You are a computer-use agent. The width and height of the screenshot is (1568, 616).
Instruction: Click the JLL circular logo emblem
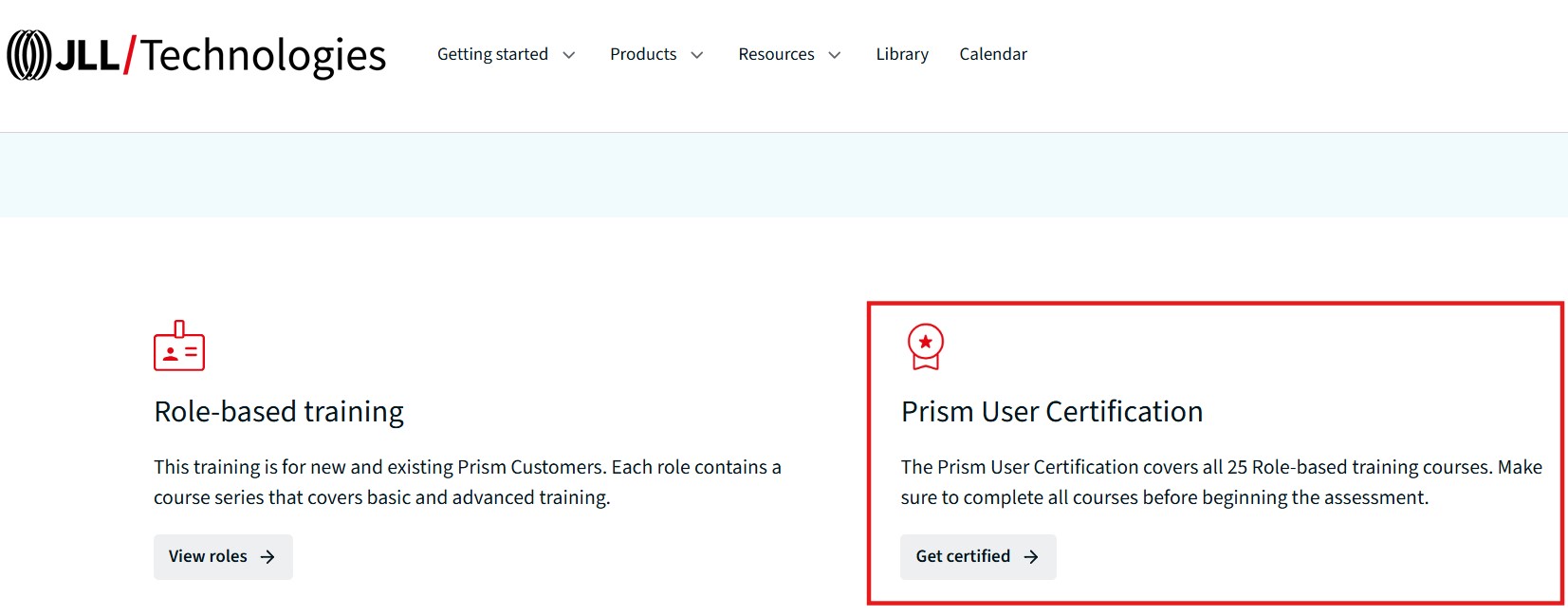pyautogui.click(x=28, y=55)
